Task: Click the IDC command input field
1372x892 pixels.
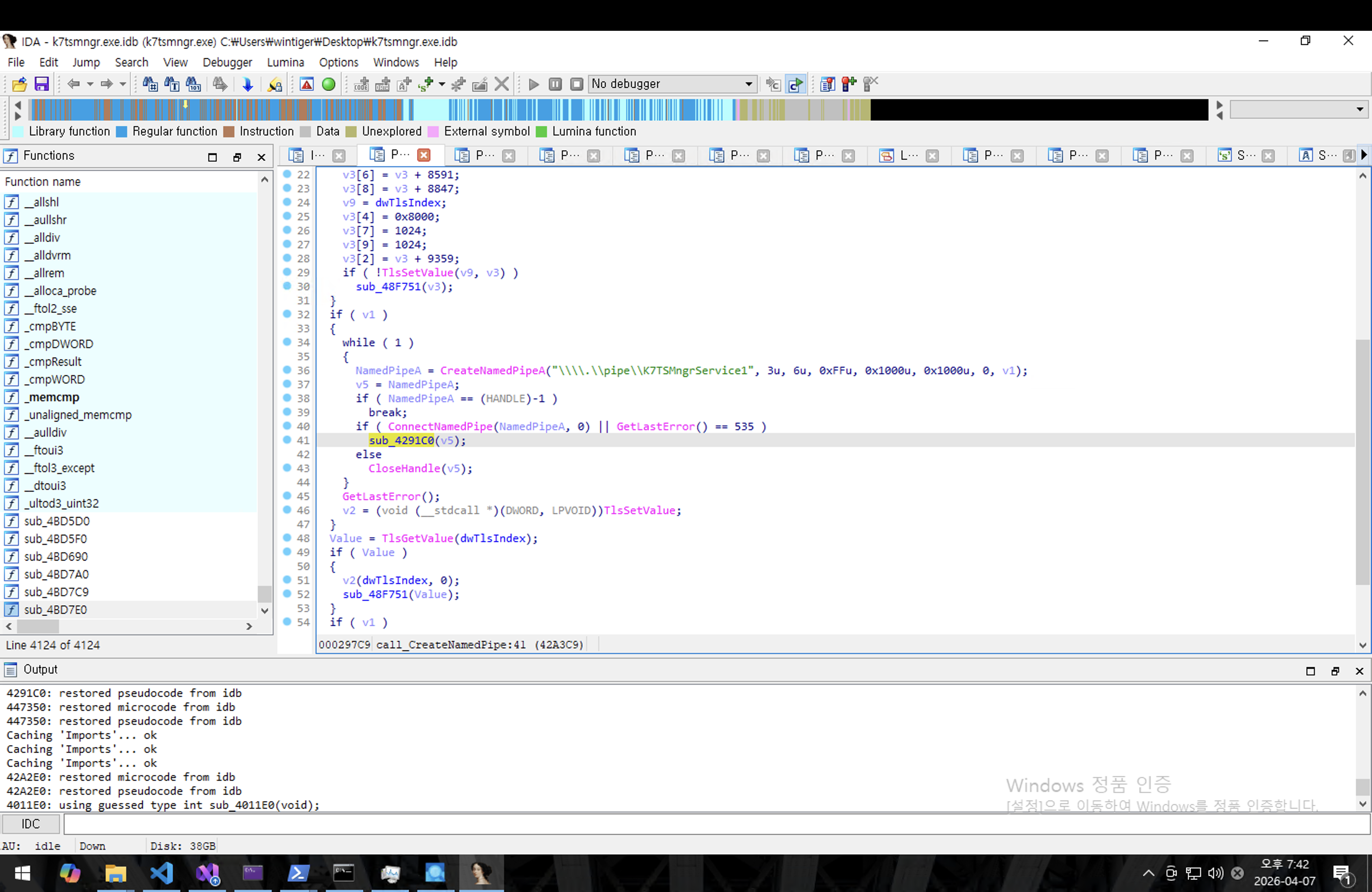Action: pyautogui.click(x=715, y=824)
